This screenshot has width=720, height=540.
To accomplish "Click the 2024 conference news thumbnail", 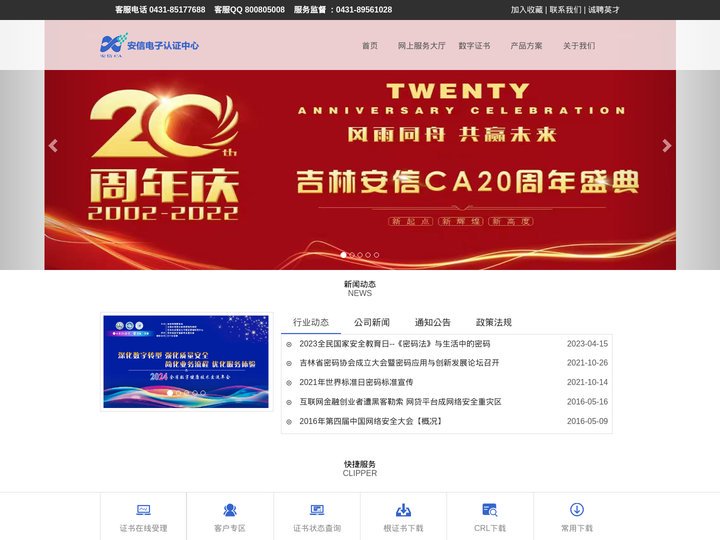I will pos(186,361).
